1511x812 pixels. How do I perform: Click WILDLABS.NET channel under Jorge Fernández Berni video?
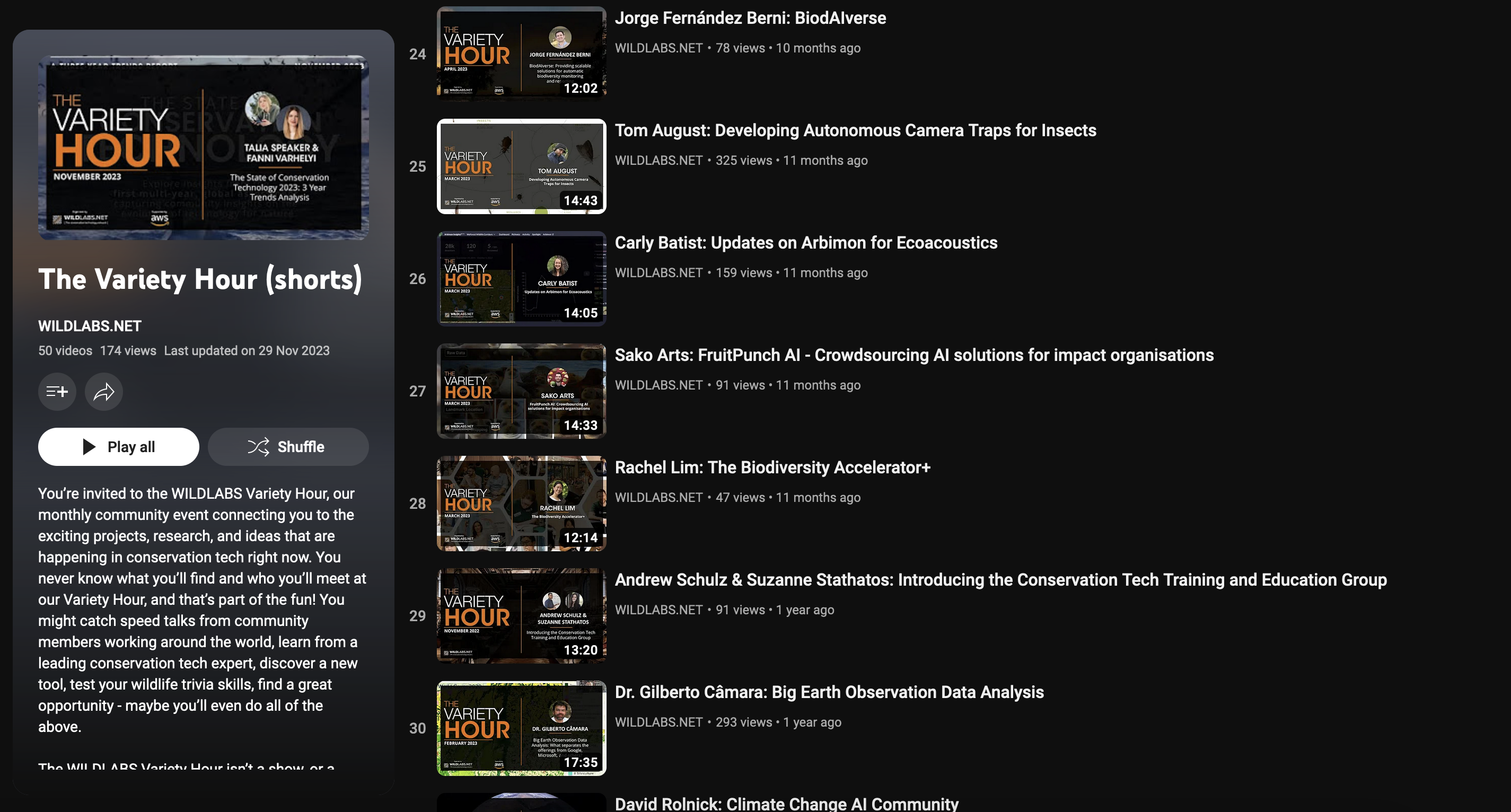(x=658, y=48)
